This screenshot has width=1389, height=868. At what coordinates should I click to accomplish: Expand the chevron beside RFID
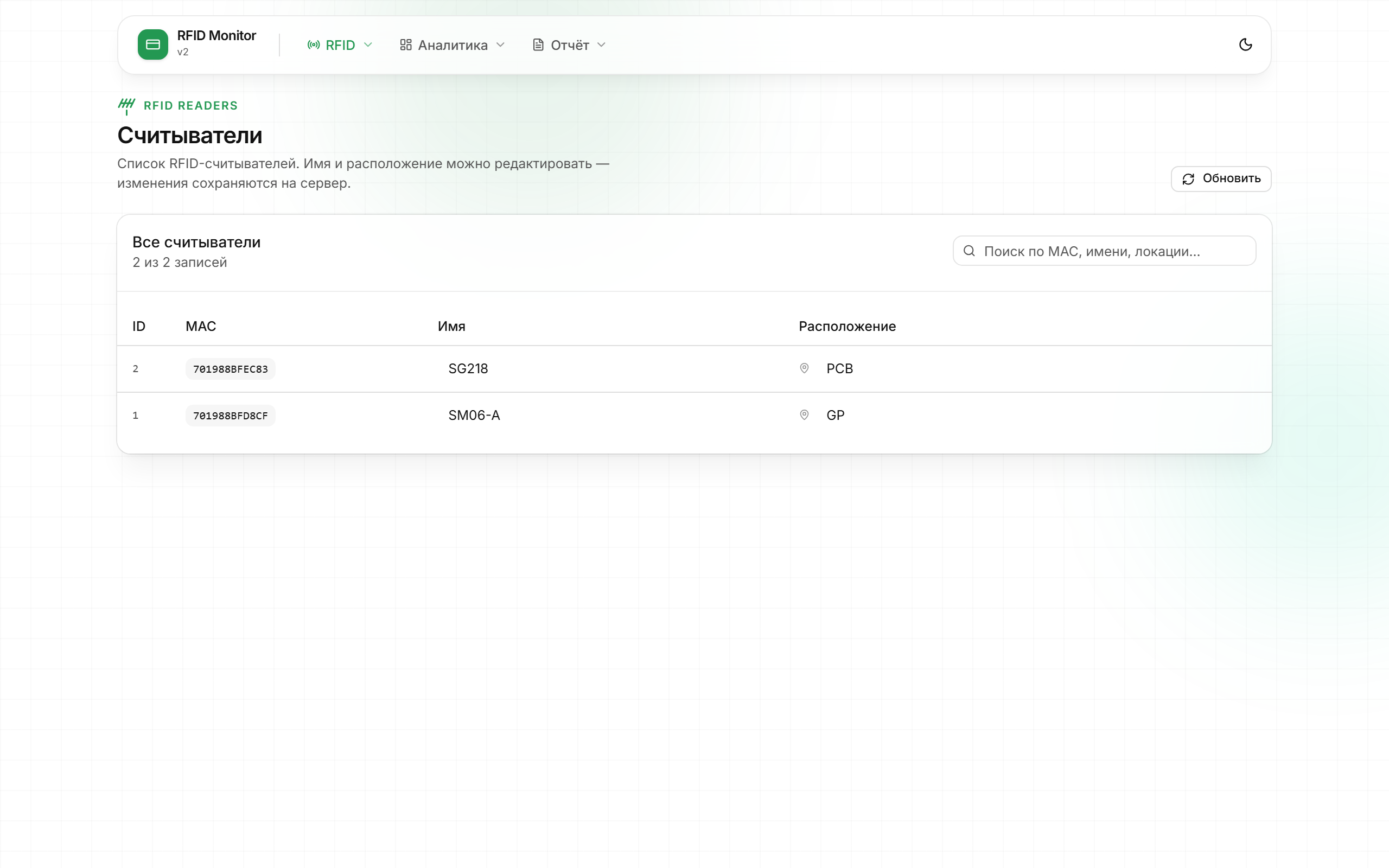368,45
